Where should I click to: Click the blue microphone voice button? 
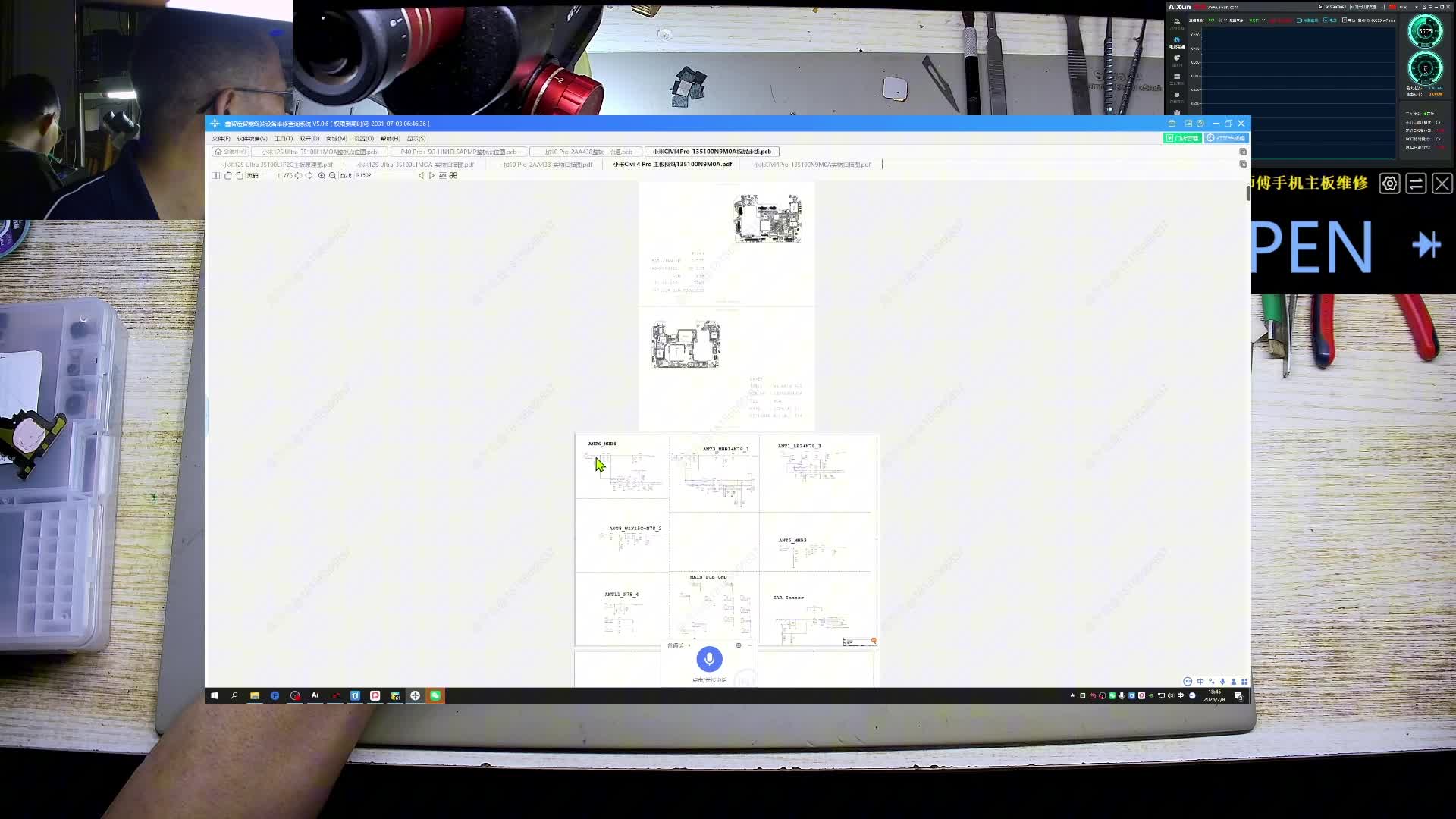(x=710, y=659)
